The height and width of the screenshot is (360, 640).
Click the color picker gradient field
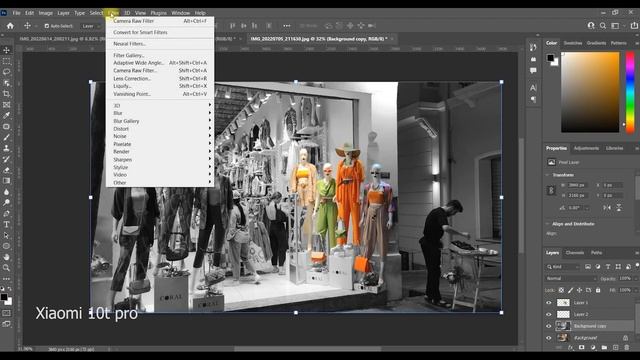(590, 92)
